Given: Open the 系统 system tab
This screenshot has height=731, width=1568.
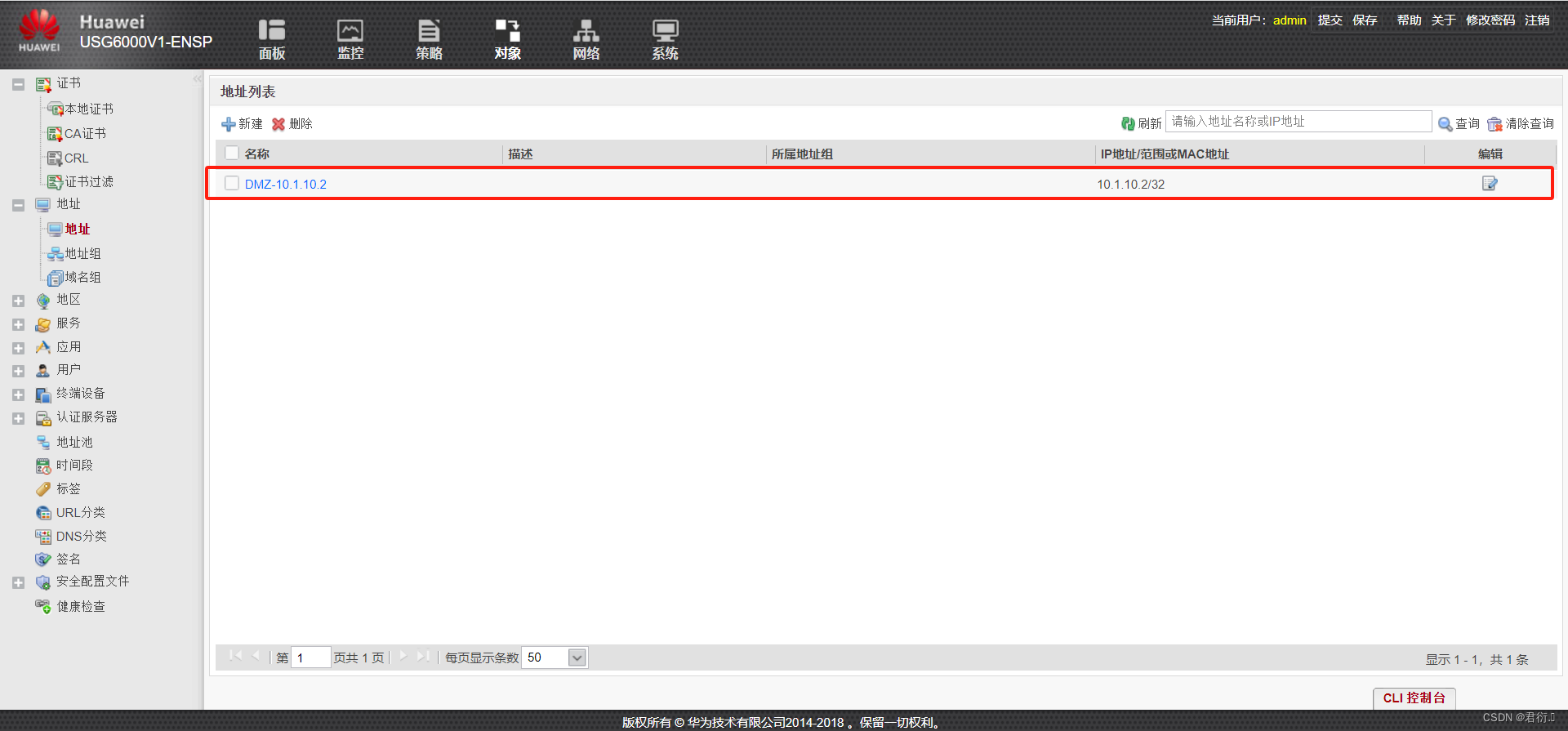Looking at the screenshot, I should tap(665, 39).
